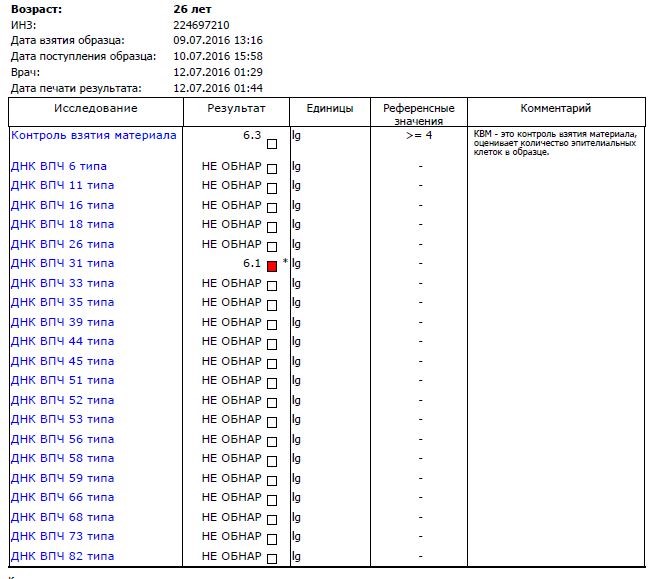The width and height of the screenshot is (659, 579).
Task: Tick the checkbox under the 6.3 control result
Action: pos(272,146)
